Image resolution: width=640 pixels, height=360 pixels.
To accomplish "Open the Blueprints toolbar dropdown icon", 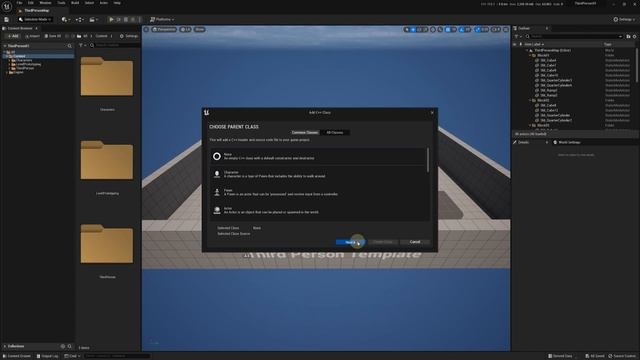I will pyautogui.click(x=80, y=20).
